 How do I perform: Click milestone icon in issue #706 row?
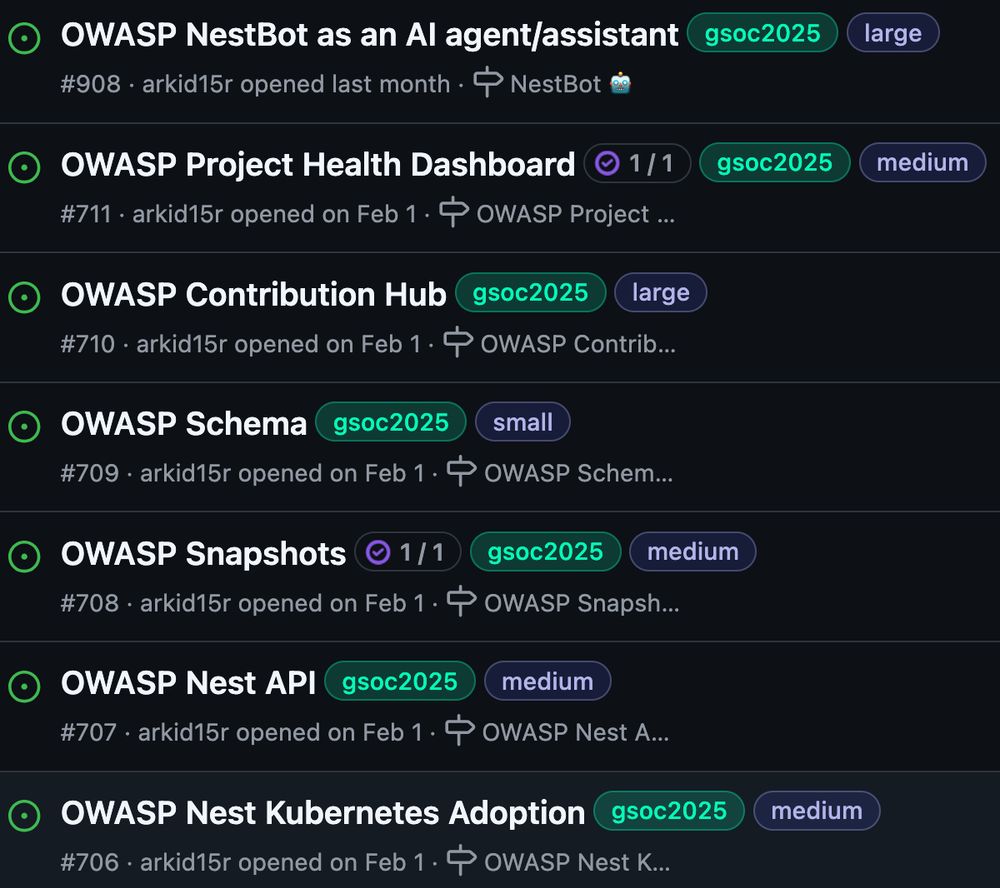(x=461, y=861)
